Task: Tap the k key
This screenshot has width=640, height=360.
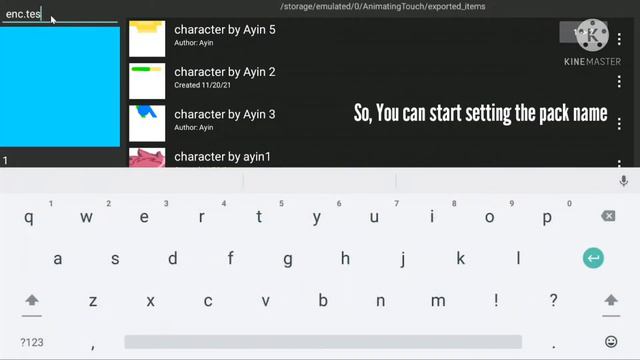Action: pyautogui.click(x=460, y=259)
